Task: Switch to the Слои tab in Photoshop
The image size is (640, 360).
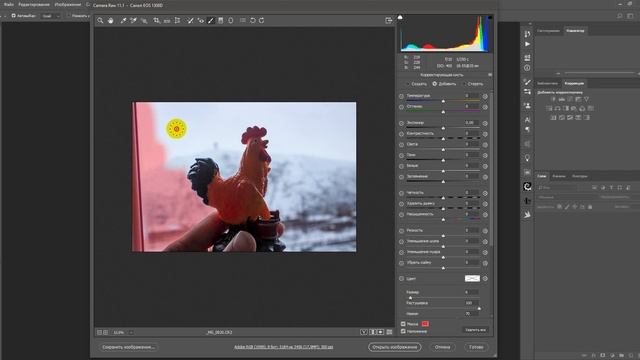Action: (x=541, y=176)
